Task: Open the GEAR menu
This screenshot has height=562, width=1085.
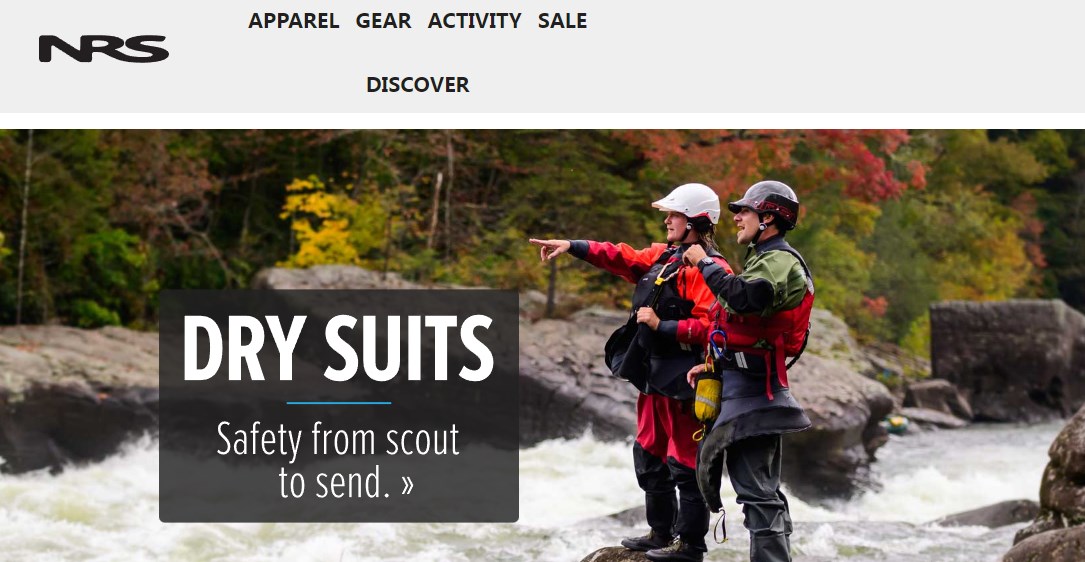Action: tap(383, 21)
